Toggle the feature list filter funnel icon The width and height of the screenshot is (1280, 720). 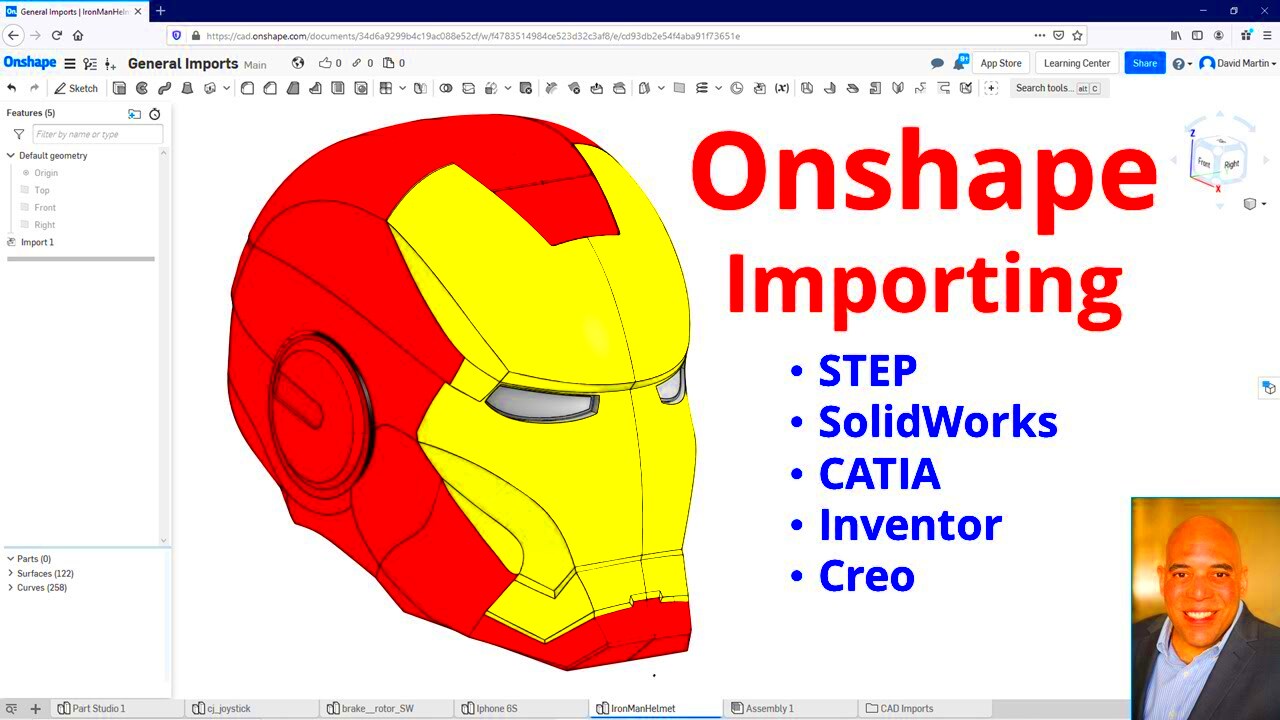pyautogui.click(x=19, y=134)
